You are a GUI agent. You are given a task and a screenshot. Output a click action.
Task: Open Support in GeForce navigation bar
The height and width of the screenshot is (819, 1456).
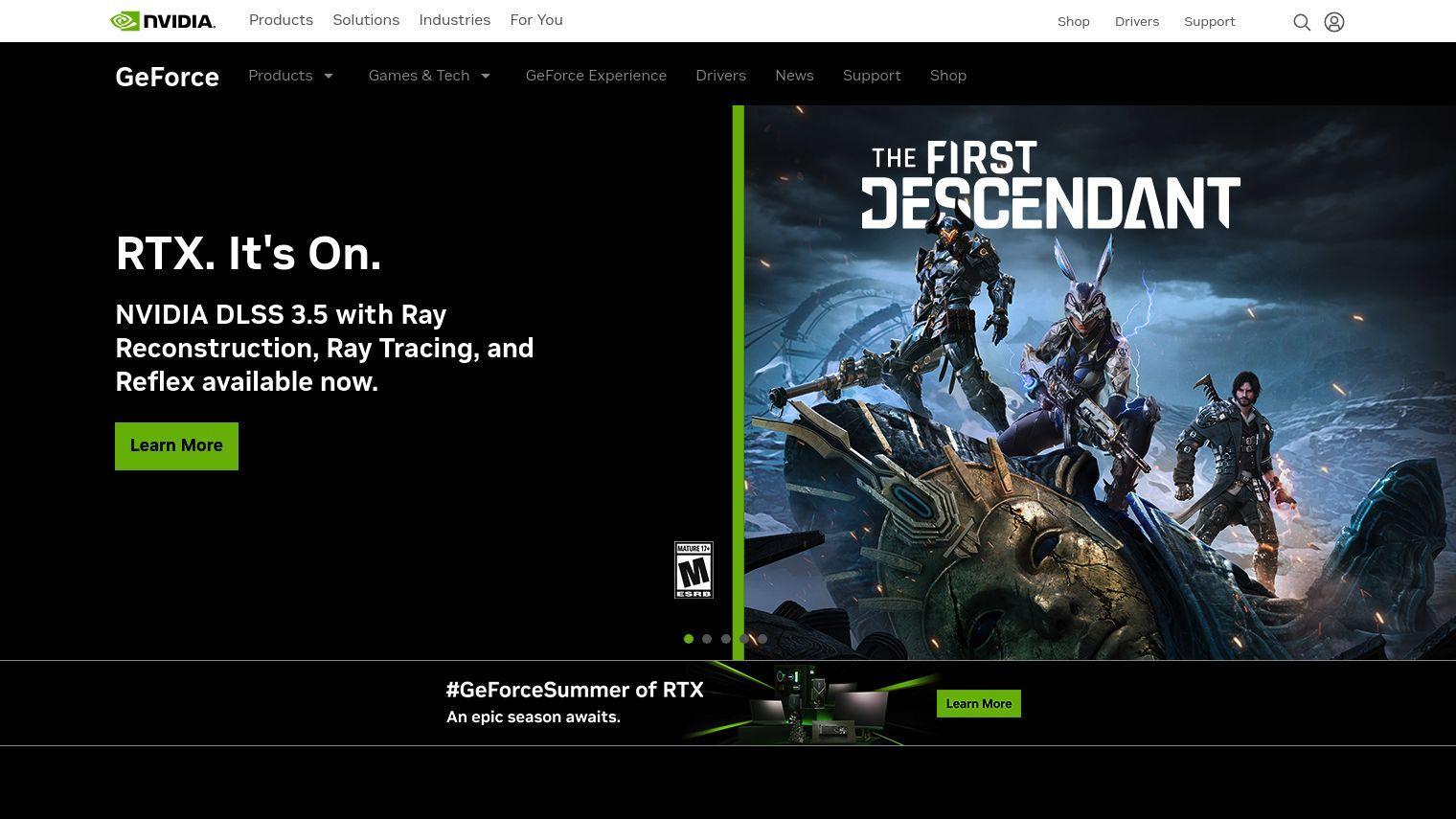(x=872, y=76)
